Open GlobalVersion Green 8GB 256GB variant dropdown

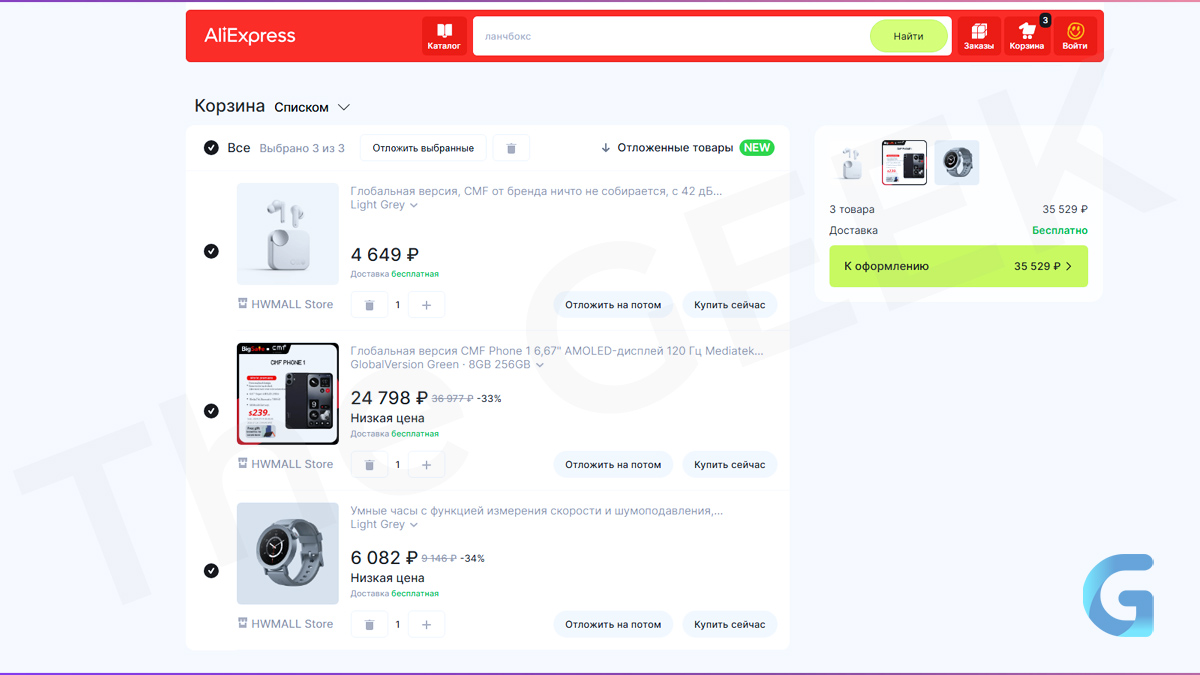(x=448, y=365)
